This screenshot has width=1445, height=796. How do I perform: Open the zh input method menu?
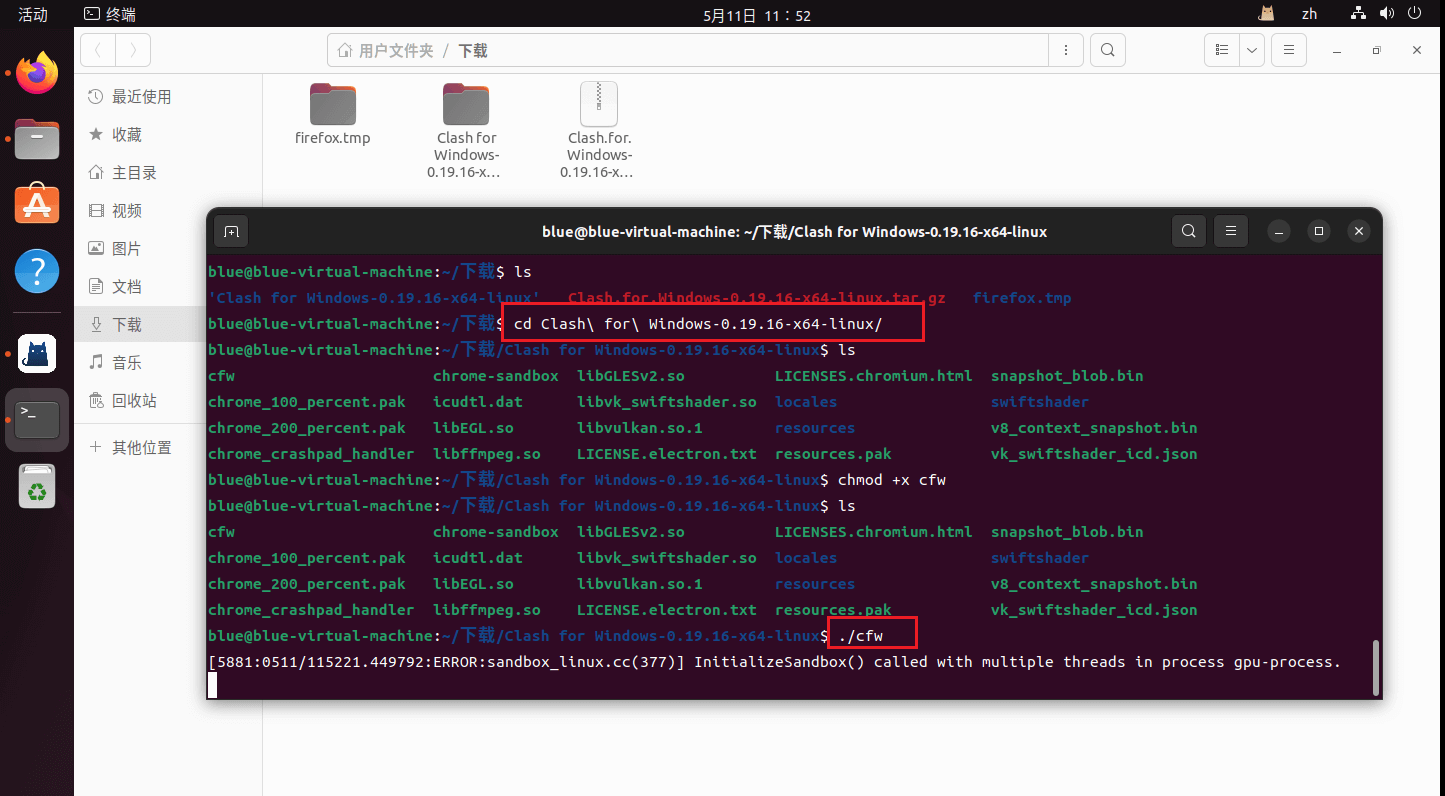click(x=1309, y=14)
